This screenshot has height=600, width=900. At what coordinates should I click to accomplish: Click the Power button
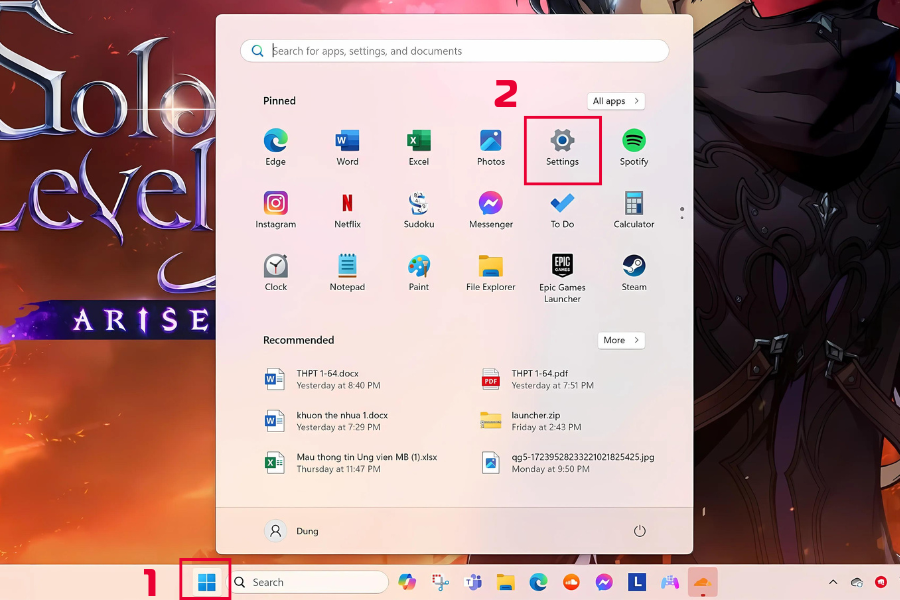coord(640,531)
